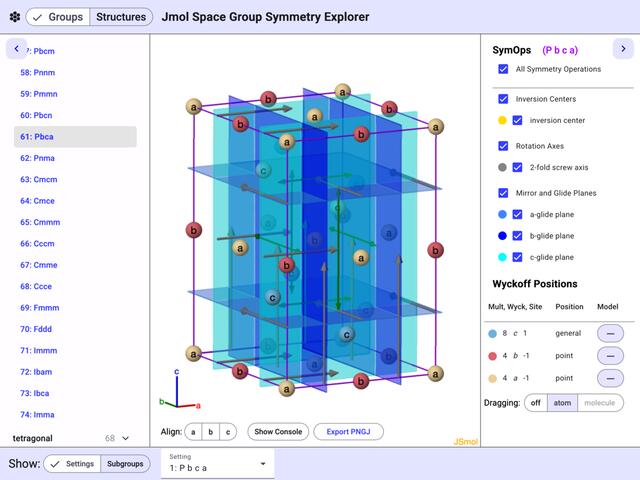
Task: Toggle the 2-fold screw axis checkbox
Action: (x=517, y=167)
